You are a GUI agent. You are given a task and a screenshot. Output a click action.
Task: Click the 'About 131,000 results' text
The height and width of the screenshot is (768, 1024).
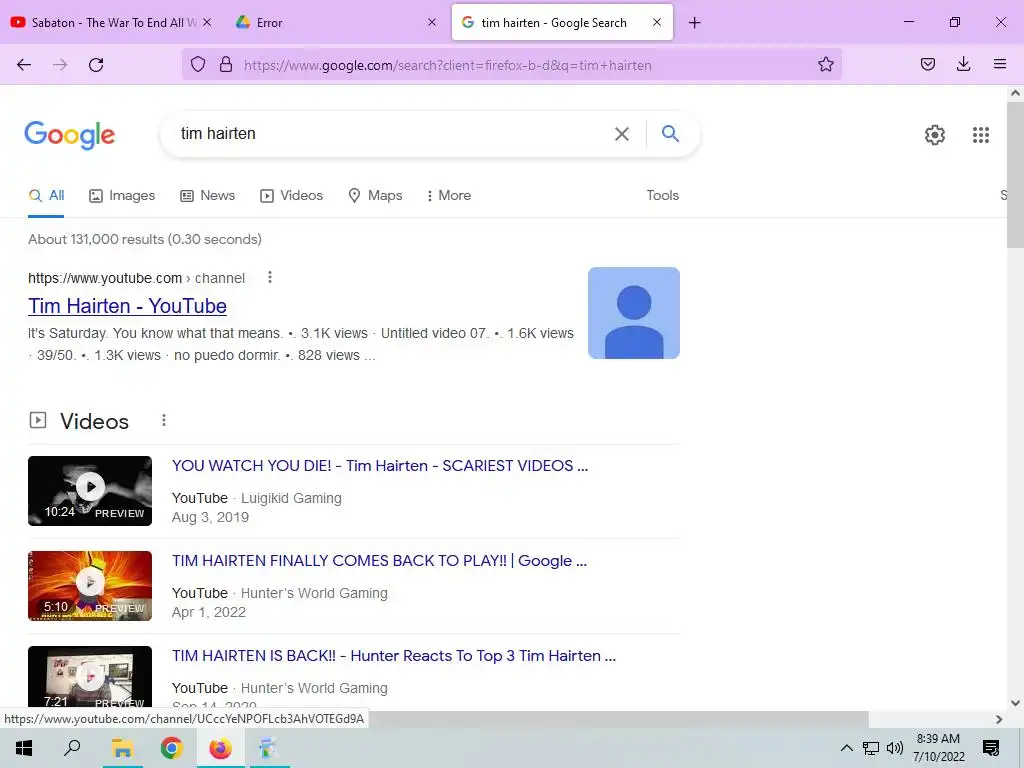(145, 239)
